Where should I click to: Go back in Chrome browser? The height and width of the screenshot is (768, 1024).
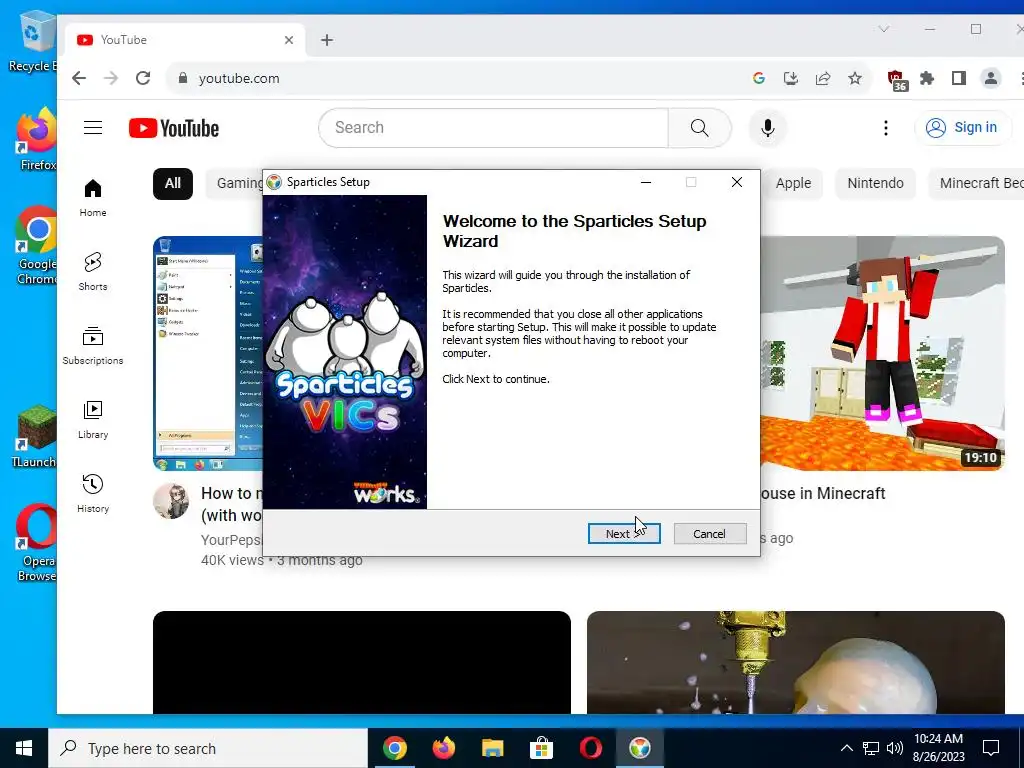pos(79,78)
